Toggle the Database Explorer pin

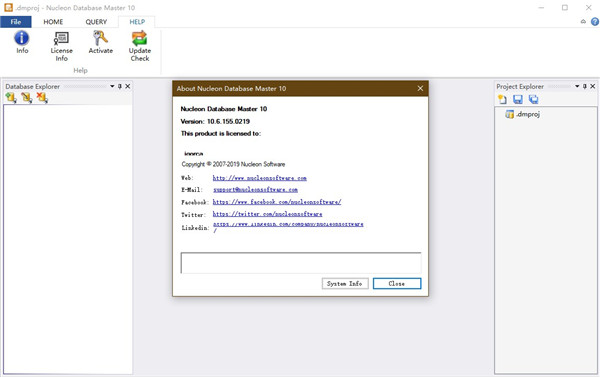click(120, 86)
